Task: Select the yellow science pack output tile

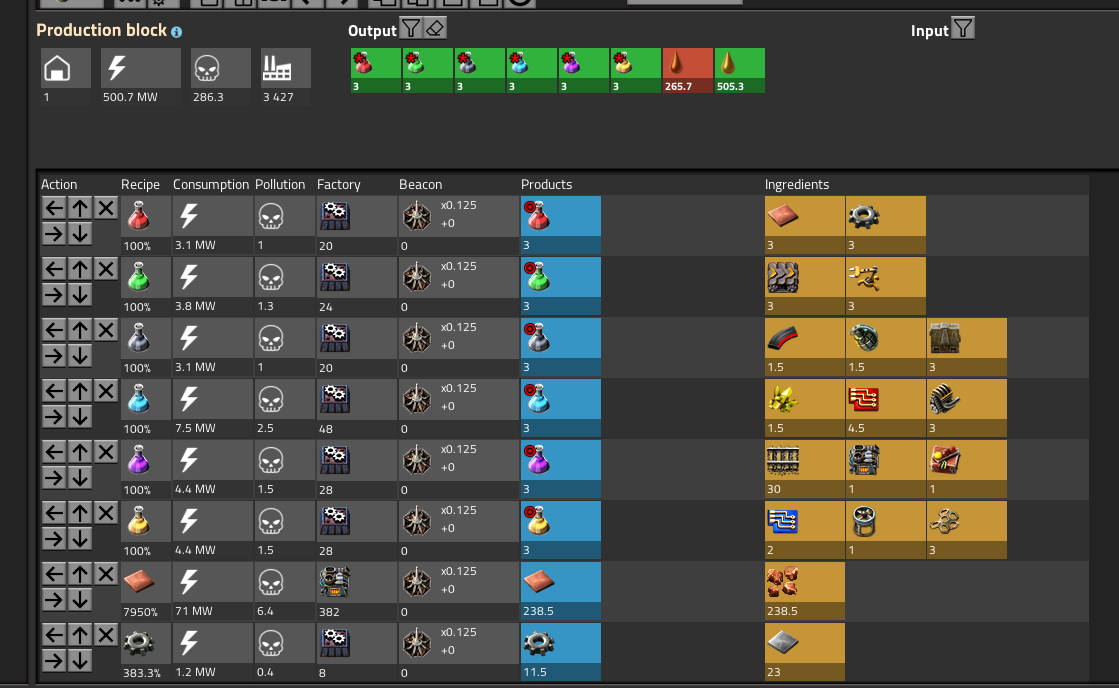Action: [x=636, y=70]
